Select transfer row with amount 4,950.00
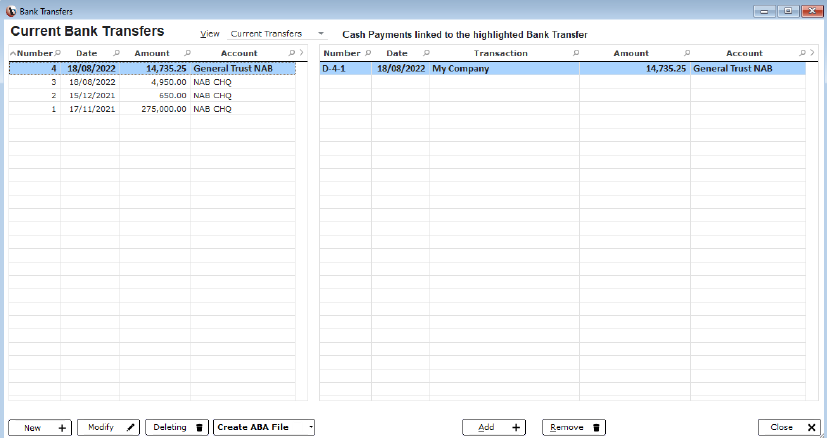Image resolution: width=827 pixels, height=438 pixels. point(152,82)
